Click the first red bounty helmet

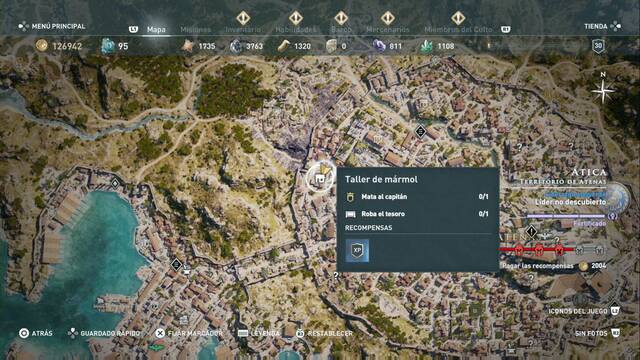pyautogui.click(x=519, y=249)
